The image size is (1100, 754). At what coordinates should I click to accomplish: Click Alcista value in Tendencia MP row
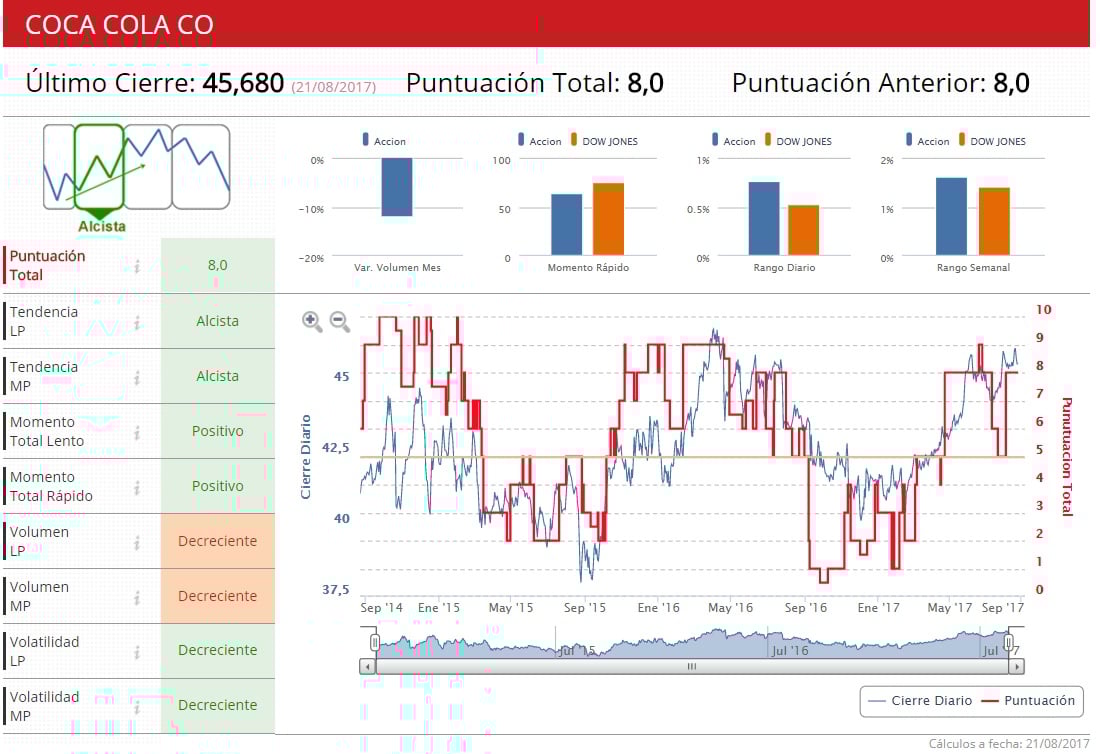point(217,376)
